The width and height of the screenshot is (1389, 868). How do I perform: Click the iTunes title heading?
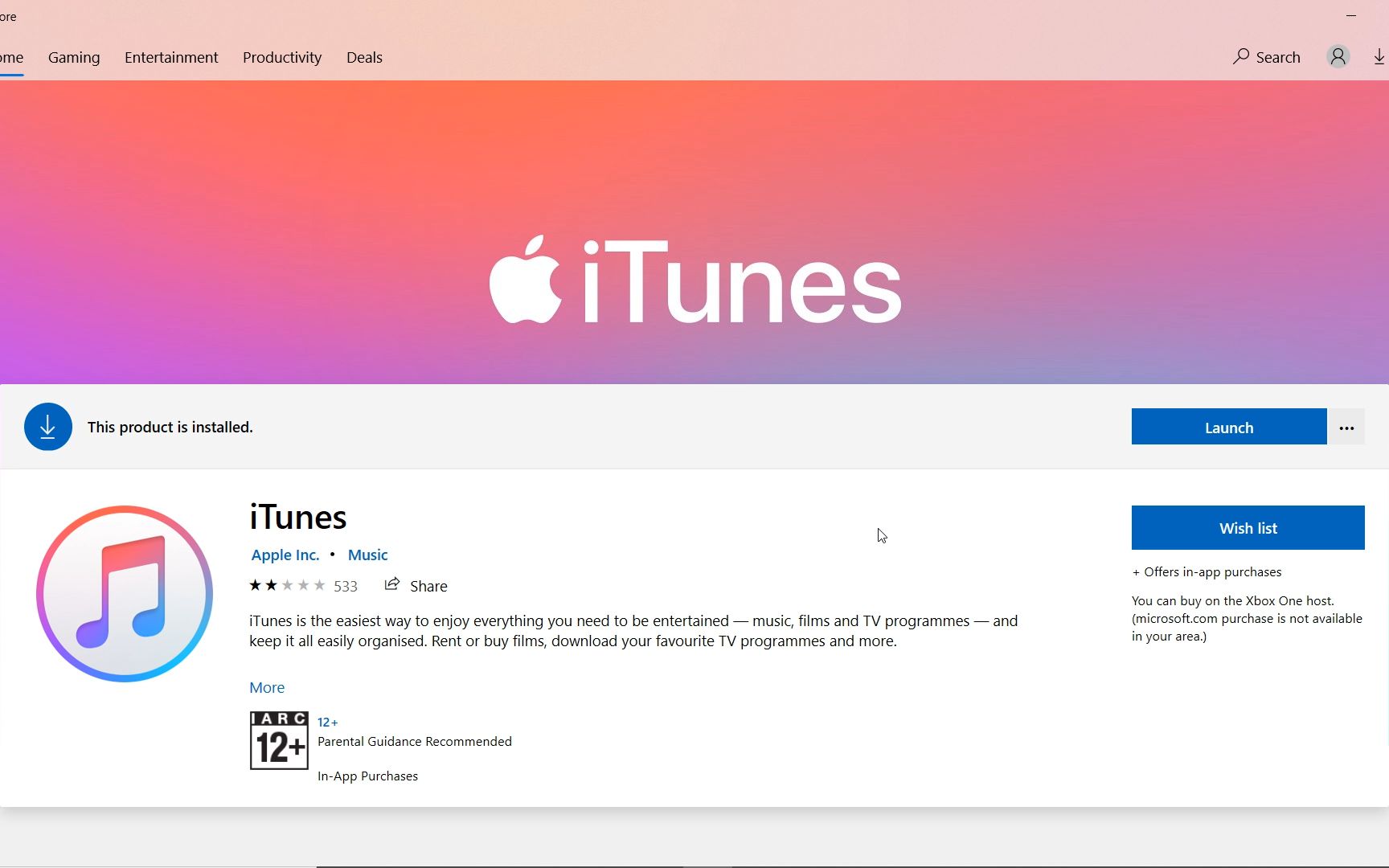298,517
